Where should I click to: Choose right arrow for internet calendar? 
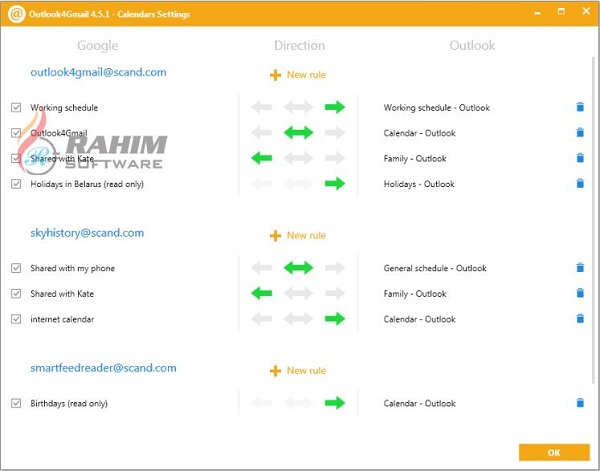coord(335,319)
